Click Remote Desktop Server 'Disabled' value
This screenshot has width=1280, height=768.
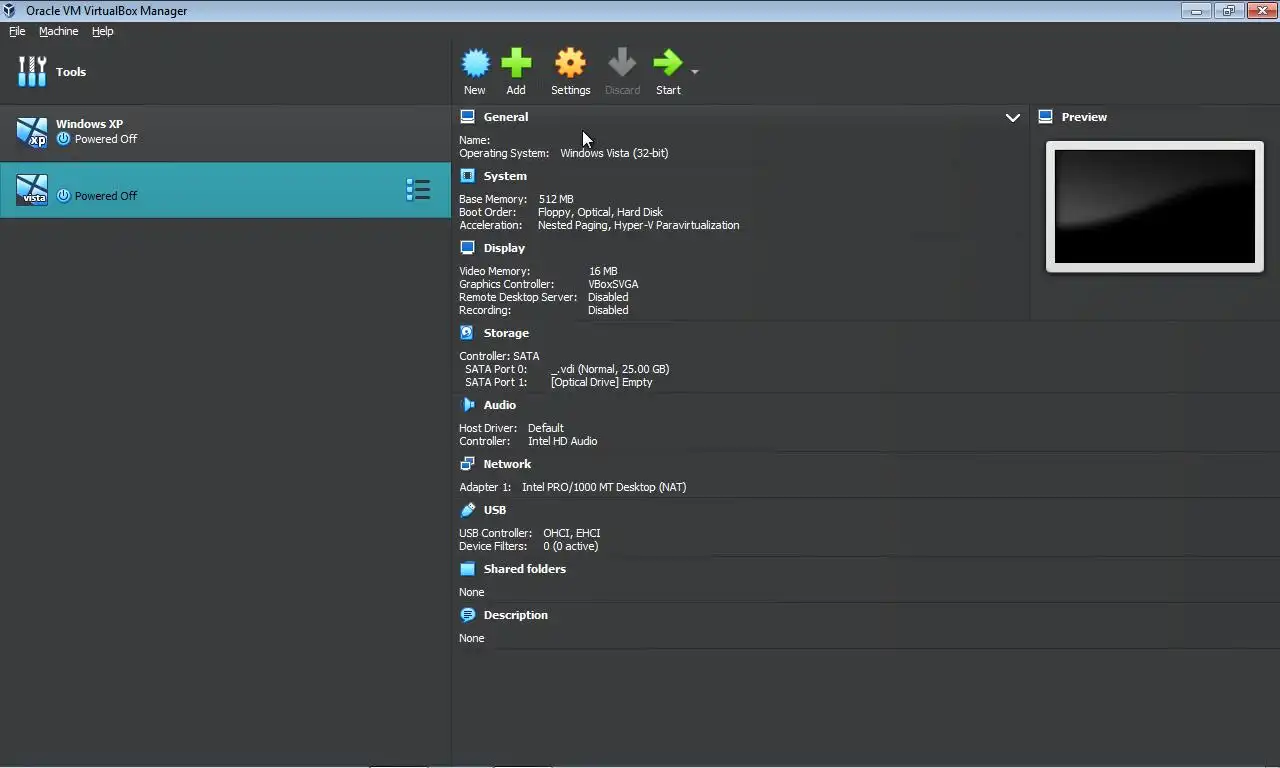coord(608,297)
